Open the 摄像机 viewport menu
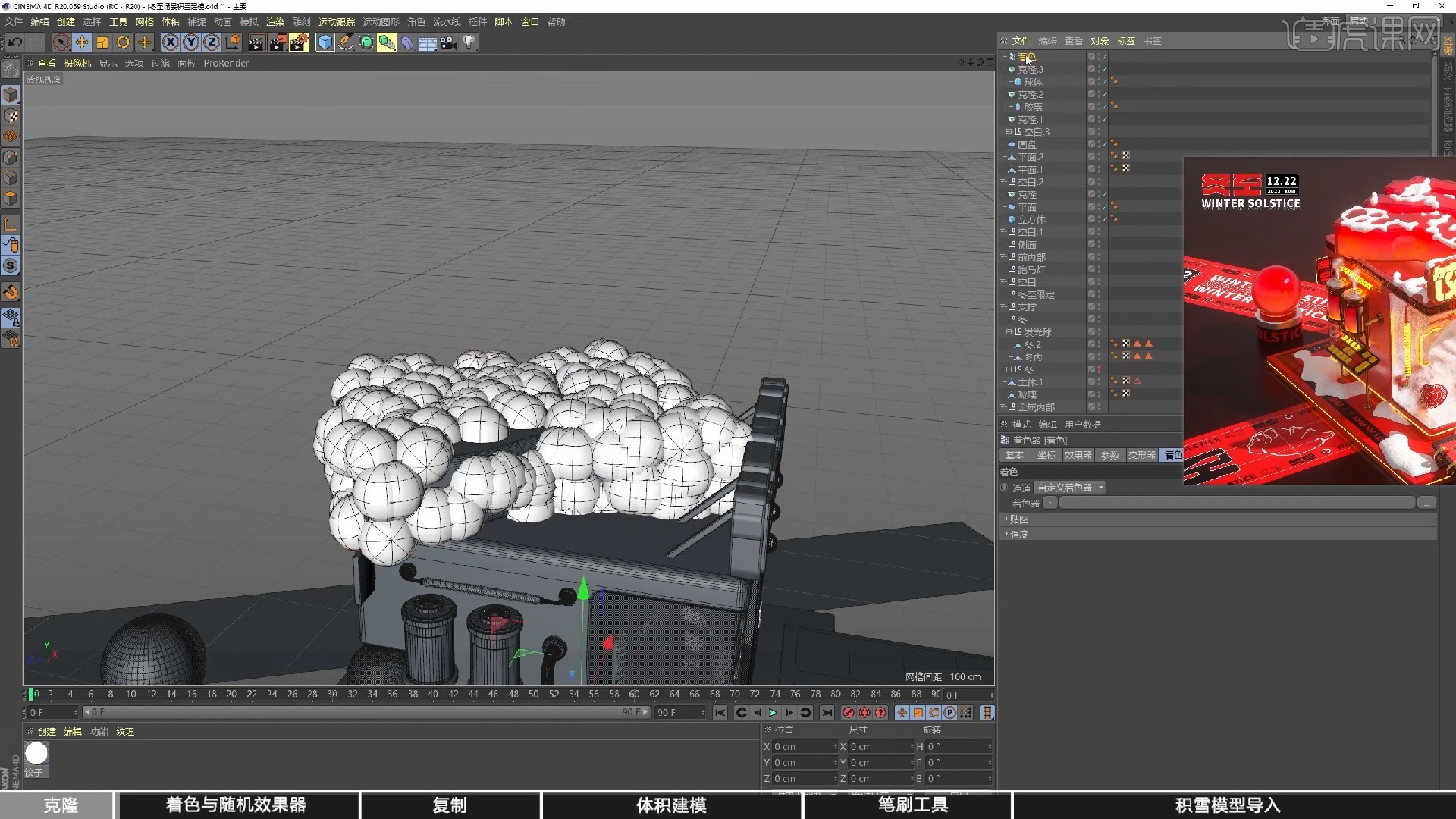 77,64
